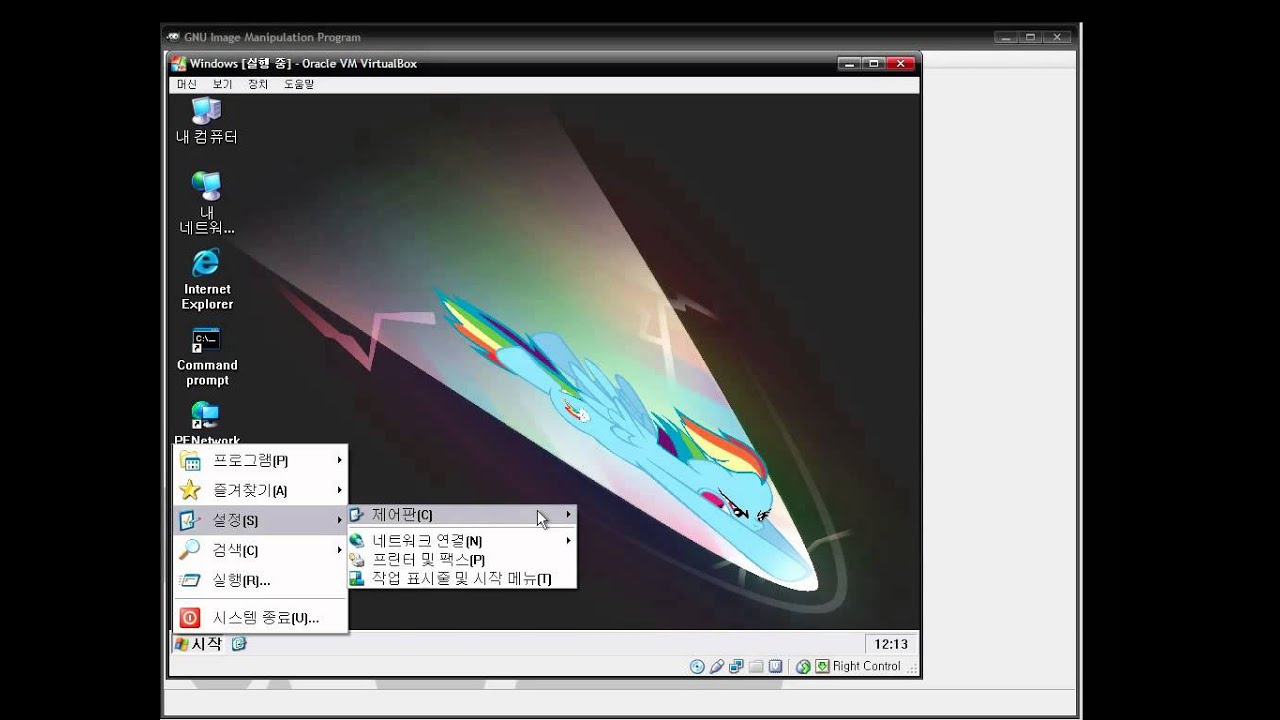Select the 내 네트워크 desktop icon
The height and width of the screenshot is (720, 1280).
coord(207,203)
